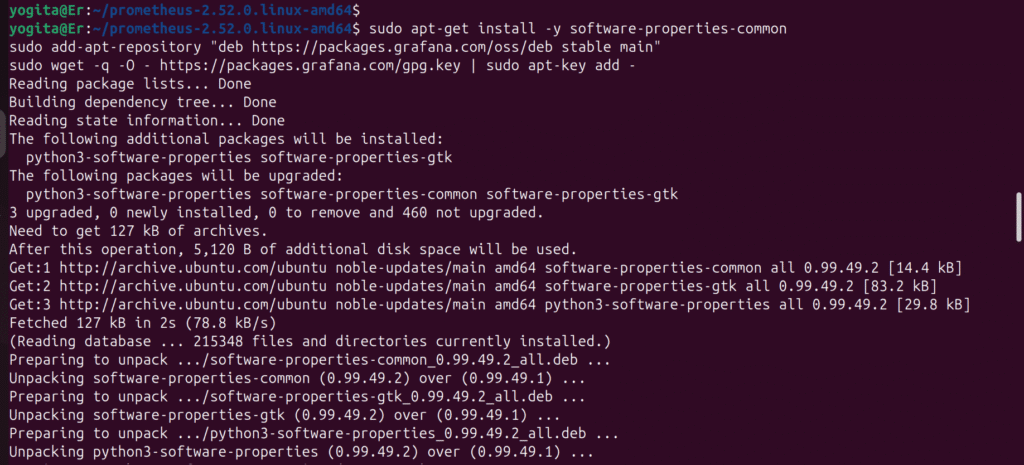Click the first empty yogita@Er prompt line
The width and height of the screenshot is (1024, 465).
(x=184, y=10)
